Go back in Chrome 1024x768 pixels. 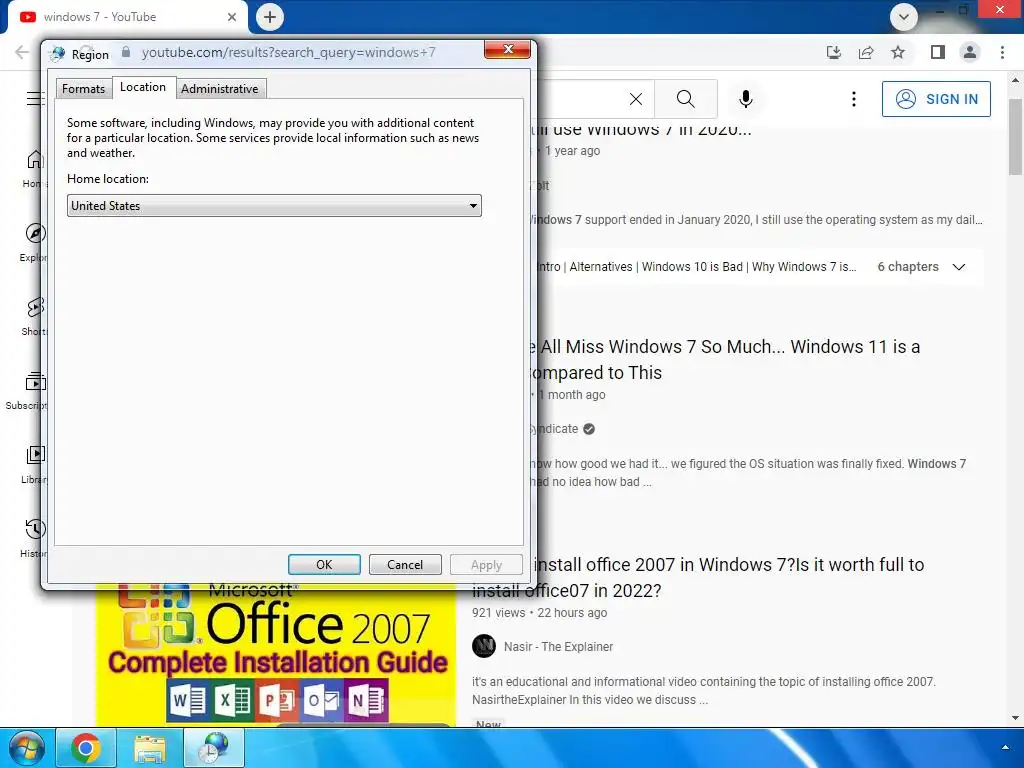click(x=22, y=52)
